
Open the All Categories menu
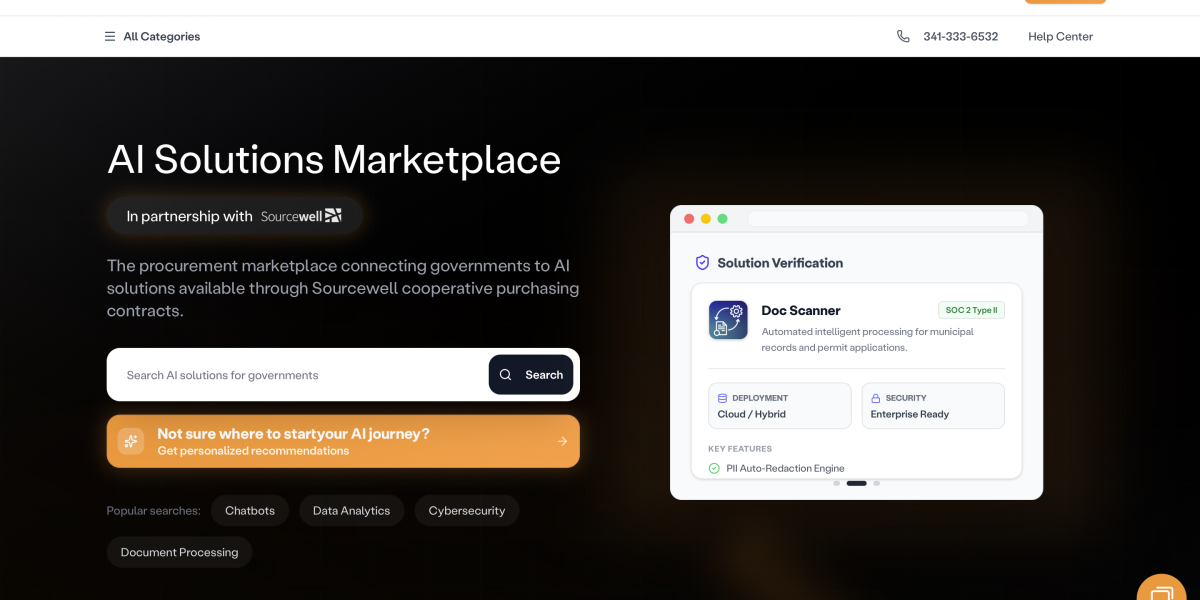coord(160,36)
